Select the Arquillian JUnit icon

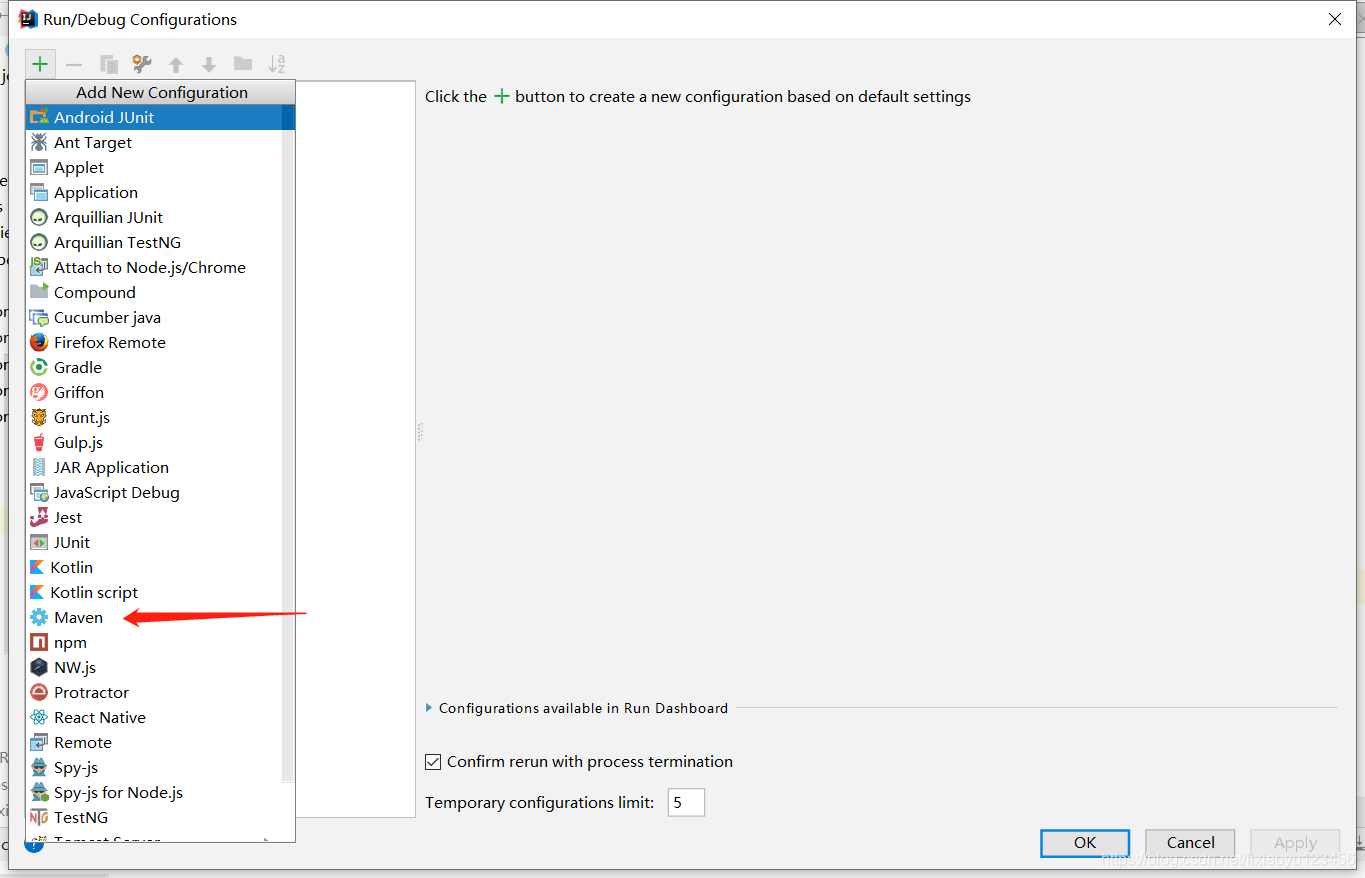click(39, 217)
